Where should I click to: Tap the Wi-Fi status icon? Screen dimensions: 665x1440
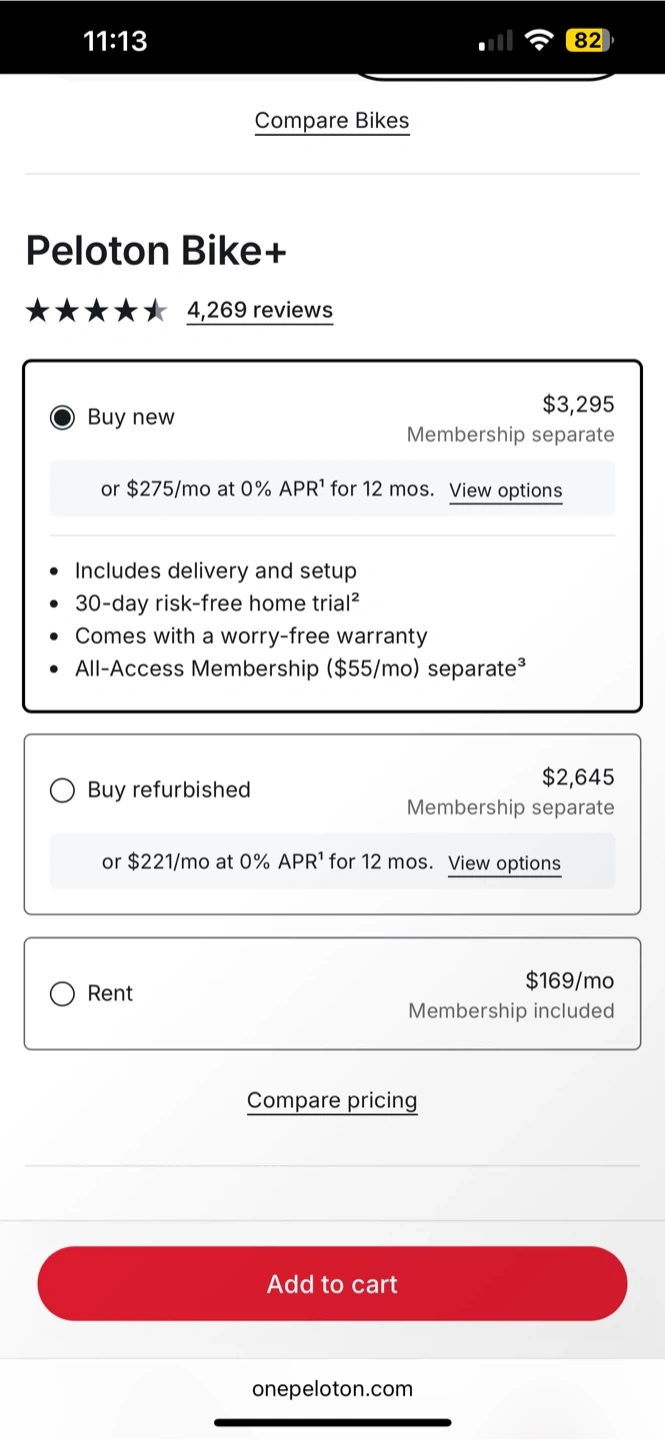pyautogui.click(x=540, y=41)
